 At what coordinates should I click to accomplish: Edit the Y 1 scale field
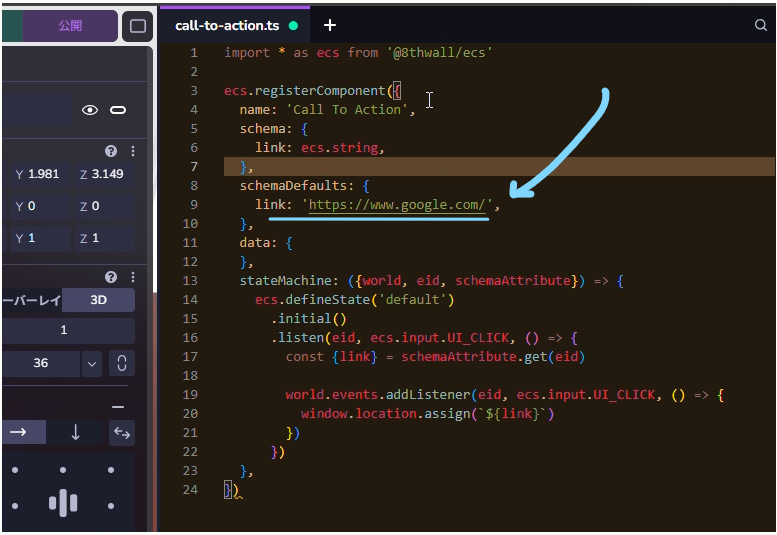40,238
